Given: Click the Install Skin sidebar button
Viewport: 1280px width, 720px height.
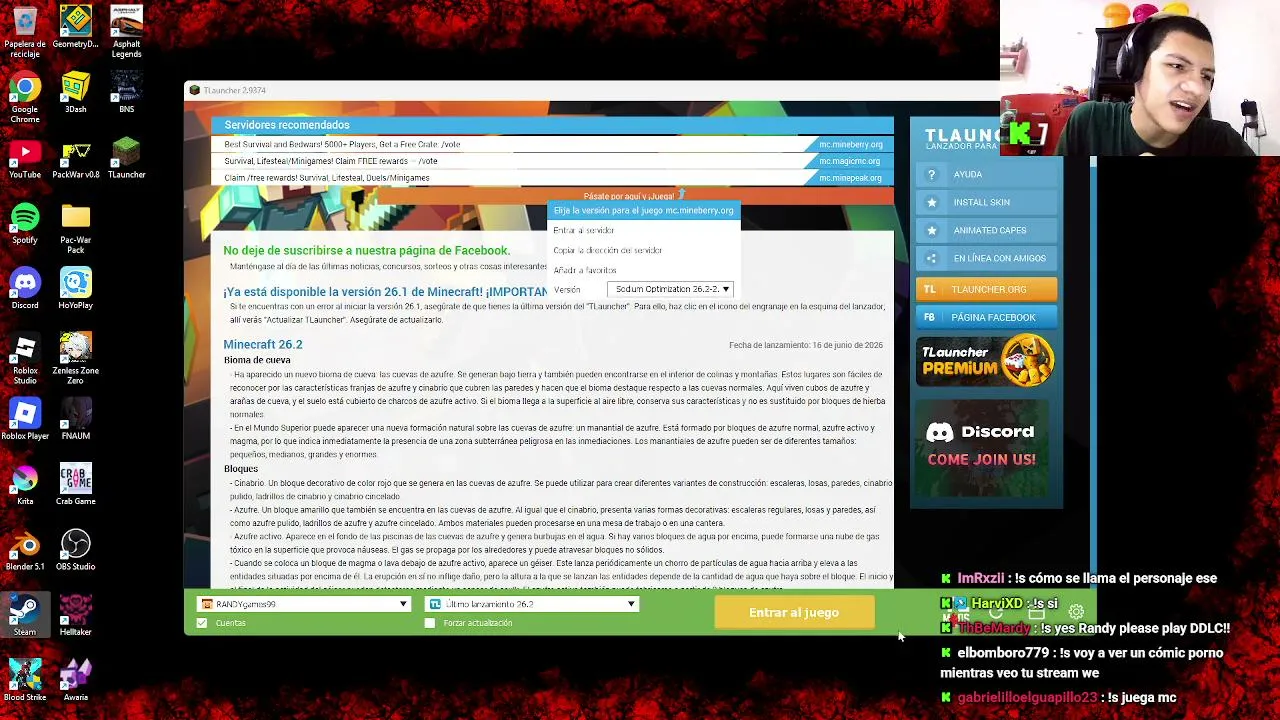Looking at the screenshot, I should coord(986,202).
